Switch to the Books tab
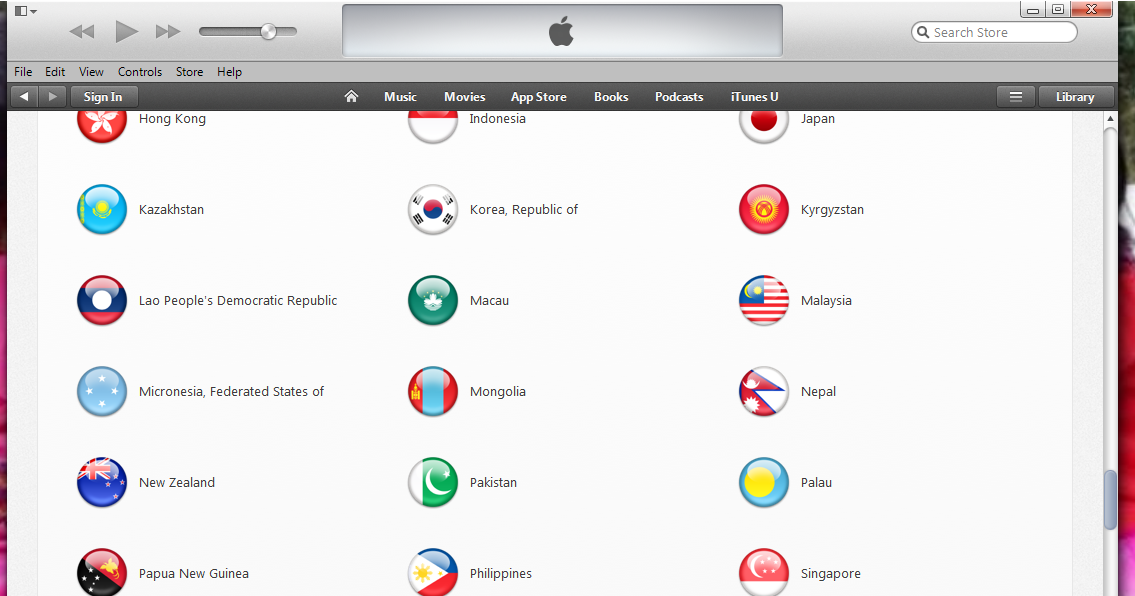 (611, 96)
